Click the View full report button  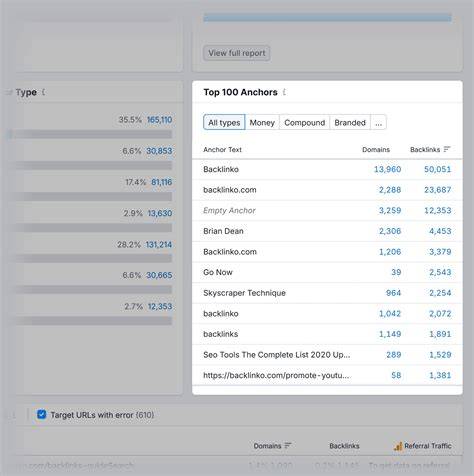click(x=237, y=53)
